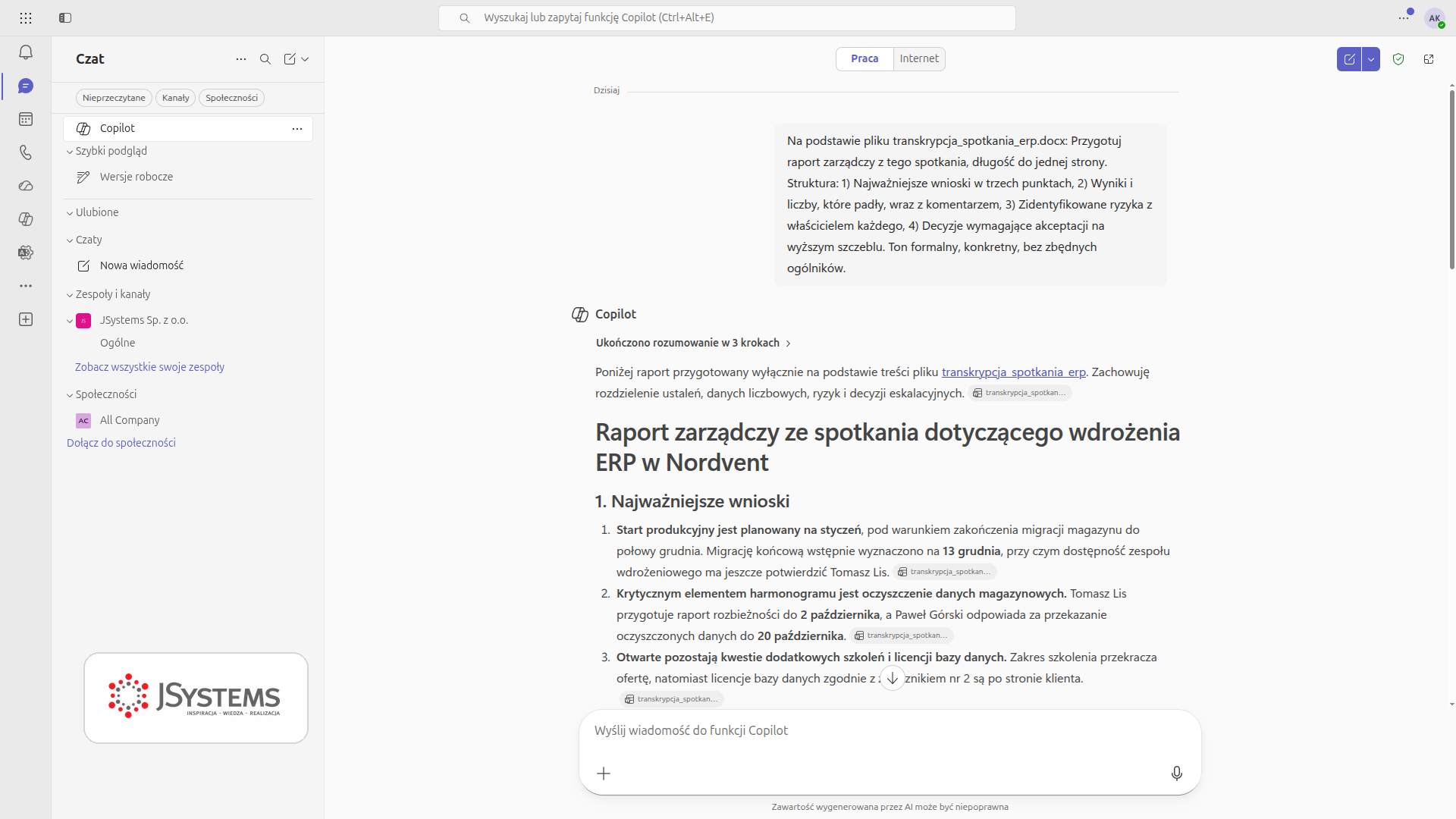The height and width of the screenshot is (819, 1456).
Task: Expand Ukończono rozumowanie w 3 krokach
Action: pyautogui.click(x=693, y=343)
